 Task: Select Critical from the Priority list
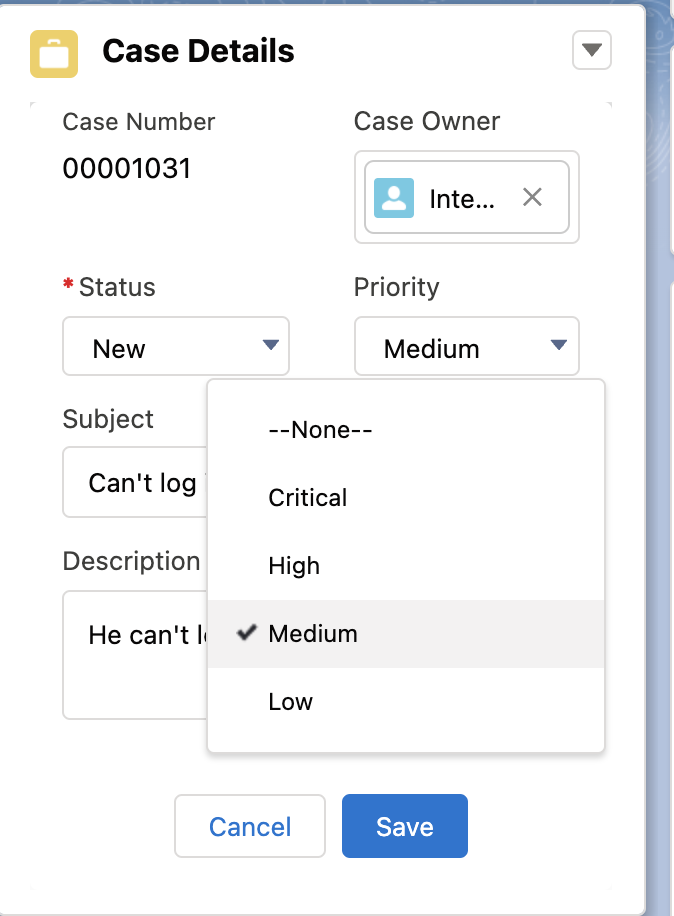pyautogui.click(x=306, y=497)
